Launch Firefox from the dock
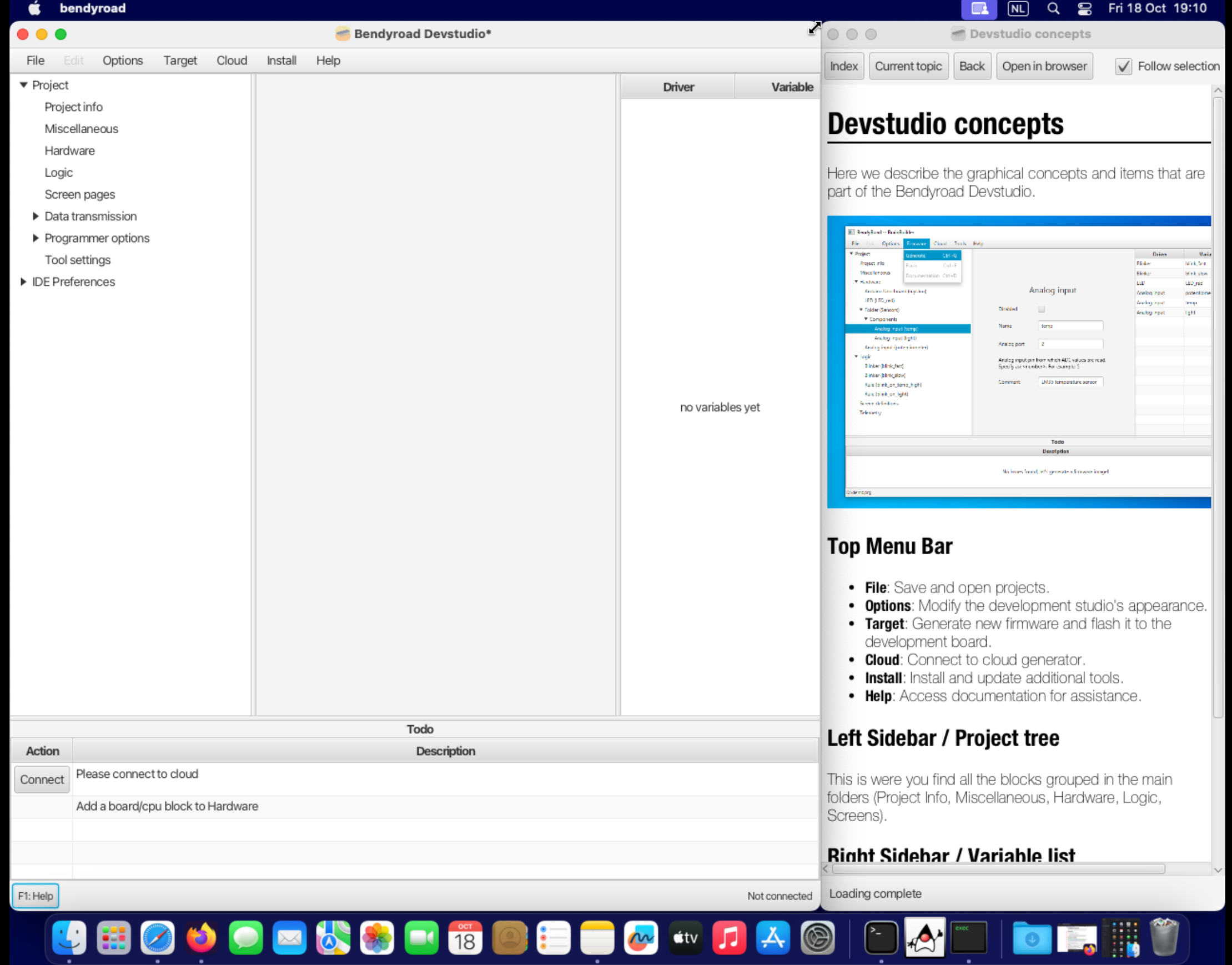Image resolution: width=1232 pixels, height=965 pixels. 201,938
